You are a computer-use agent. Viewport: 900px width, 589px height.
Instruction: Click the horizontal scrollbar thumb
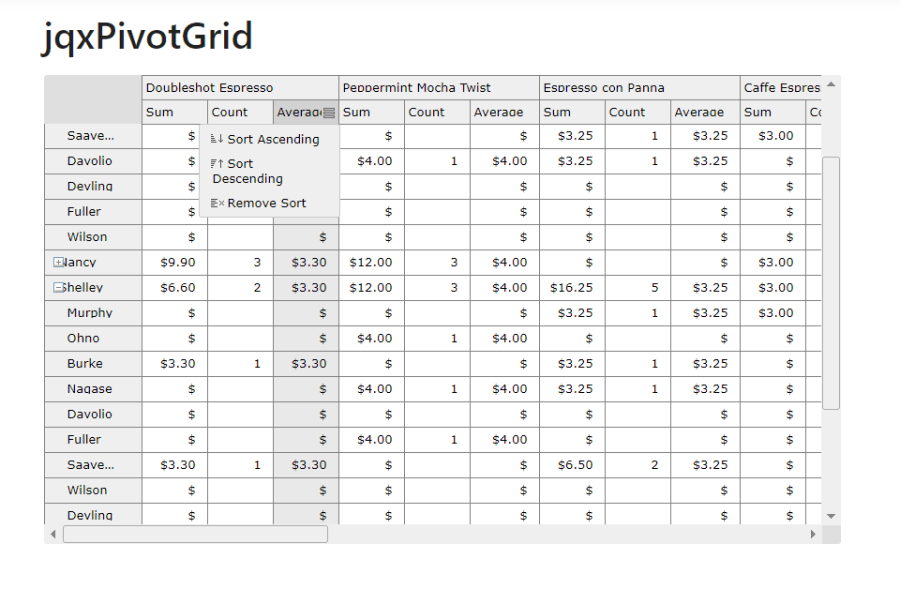(195, 534)
